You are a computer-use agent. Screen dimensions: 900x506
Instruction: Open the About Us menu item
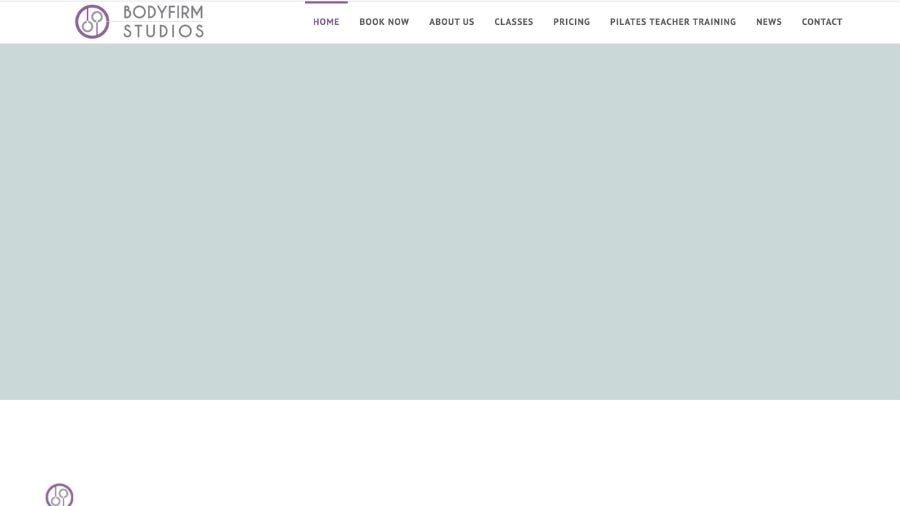pos(452,22)
